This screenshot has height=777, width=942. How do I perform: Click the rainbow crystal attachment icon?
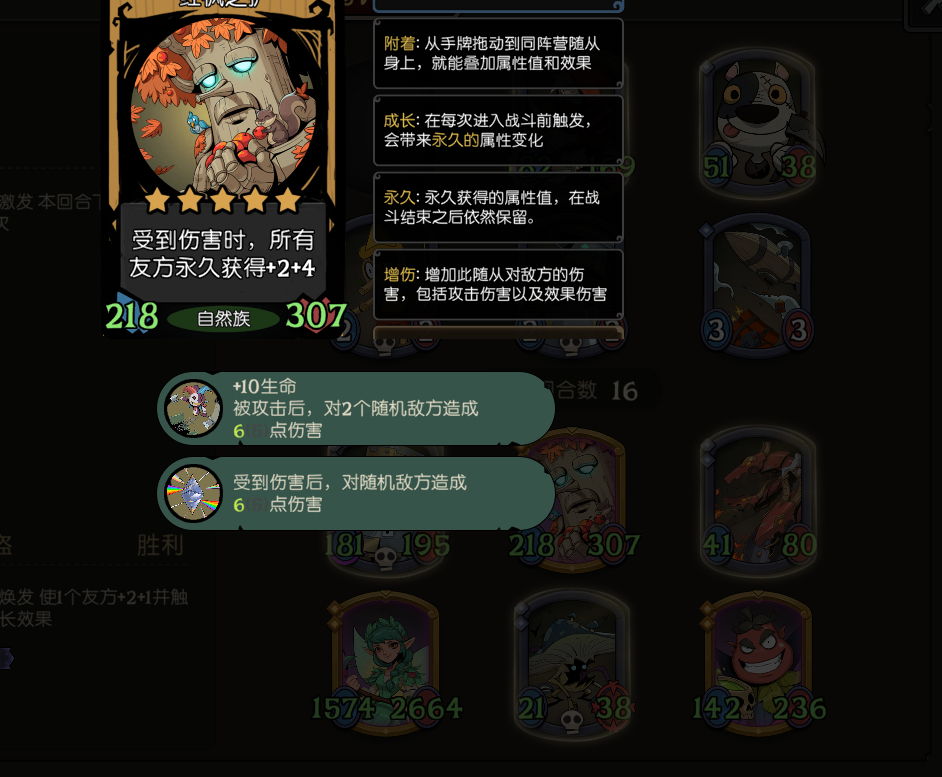(193, 493)
